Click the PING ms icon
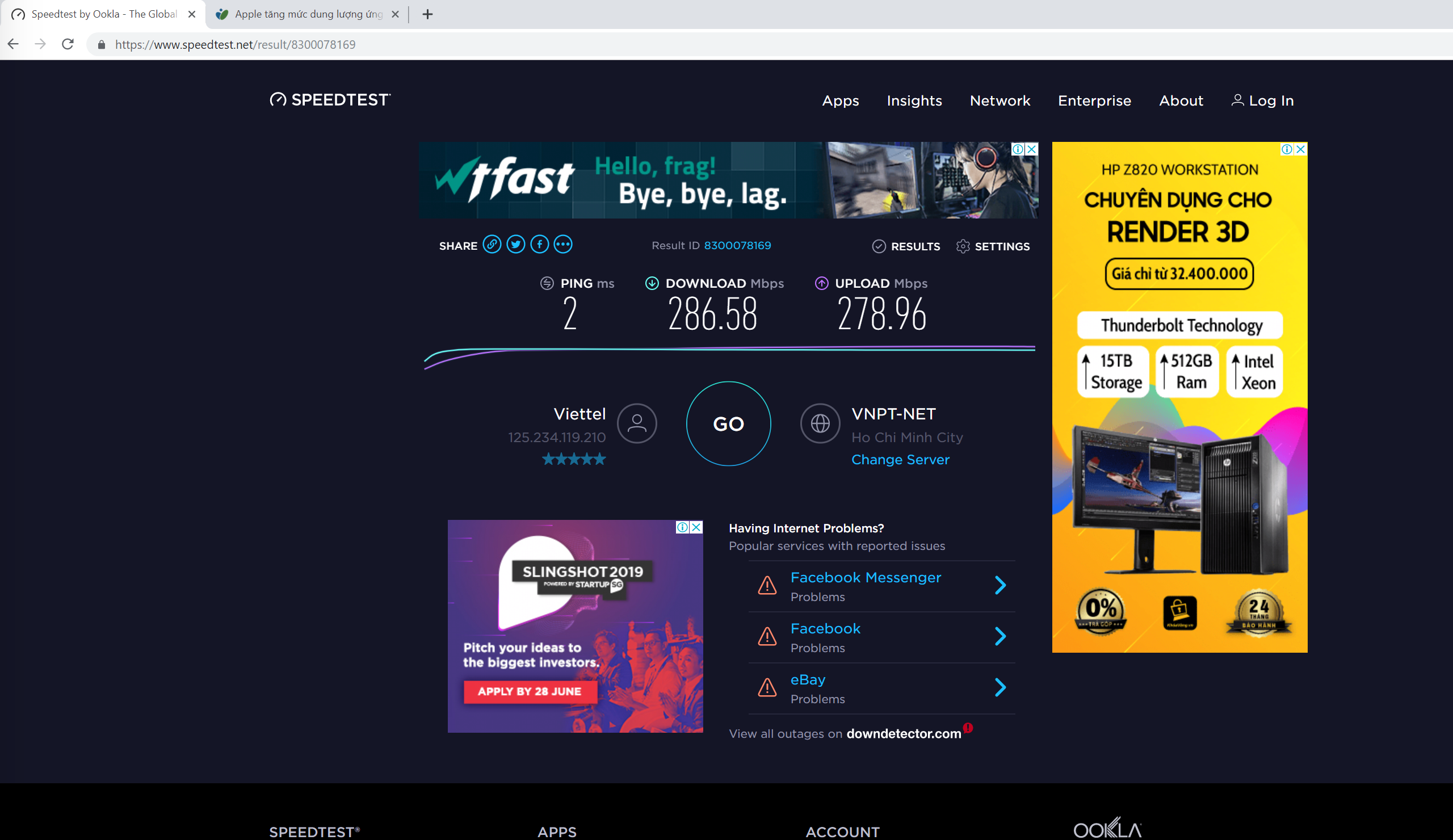Image resolution: width=1453 pixels, height=840 pixels. tap(547, 283)
